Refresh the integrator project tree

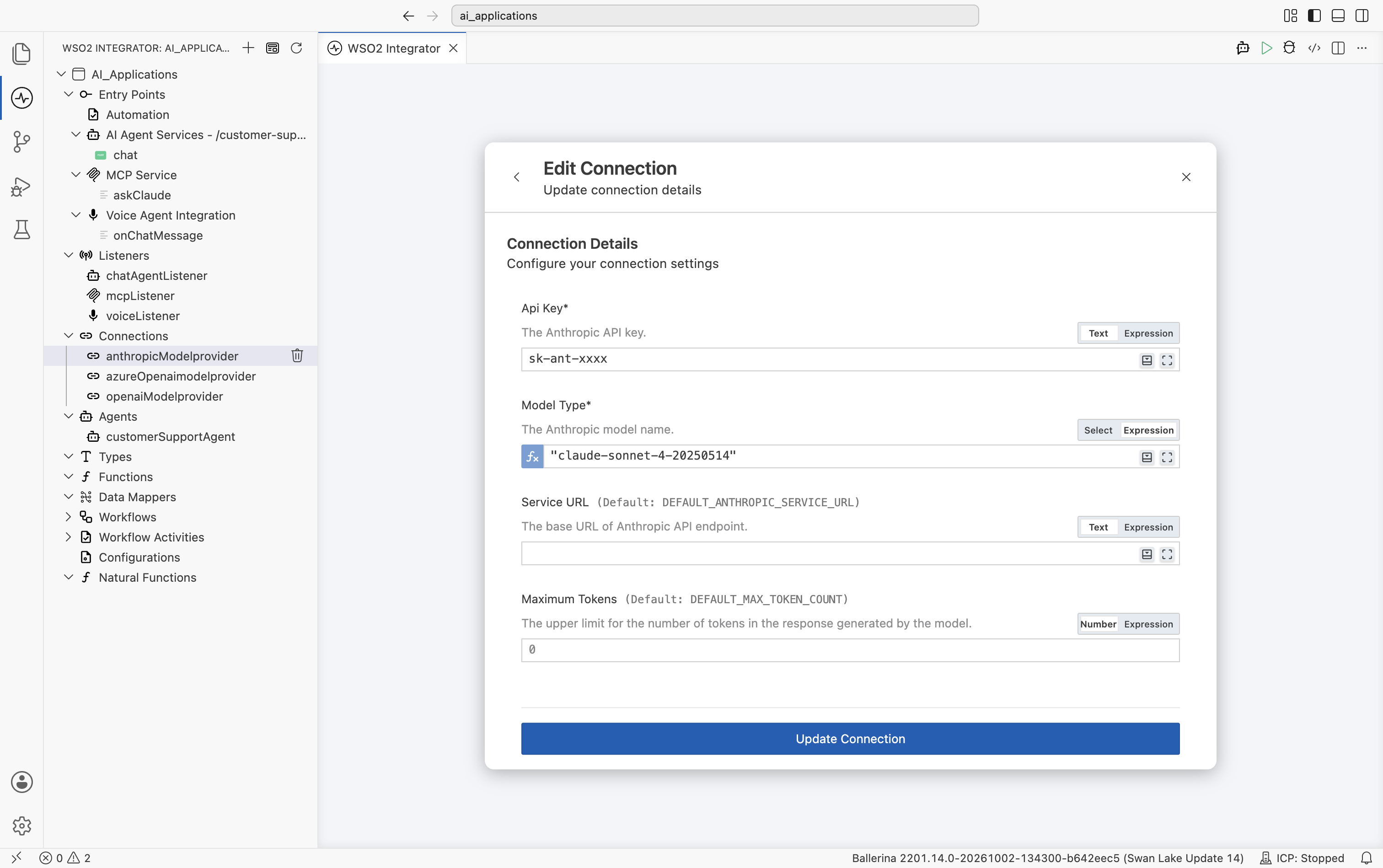pyautogui.click(x=296, y=48)
